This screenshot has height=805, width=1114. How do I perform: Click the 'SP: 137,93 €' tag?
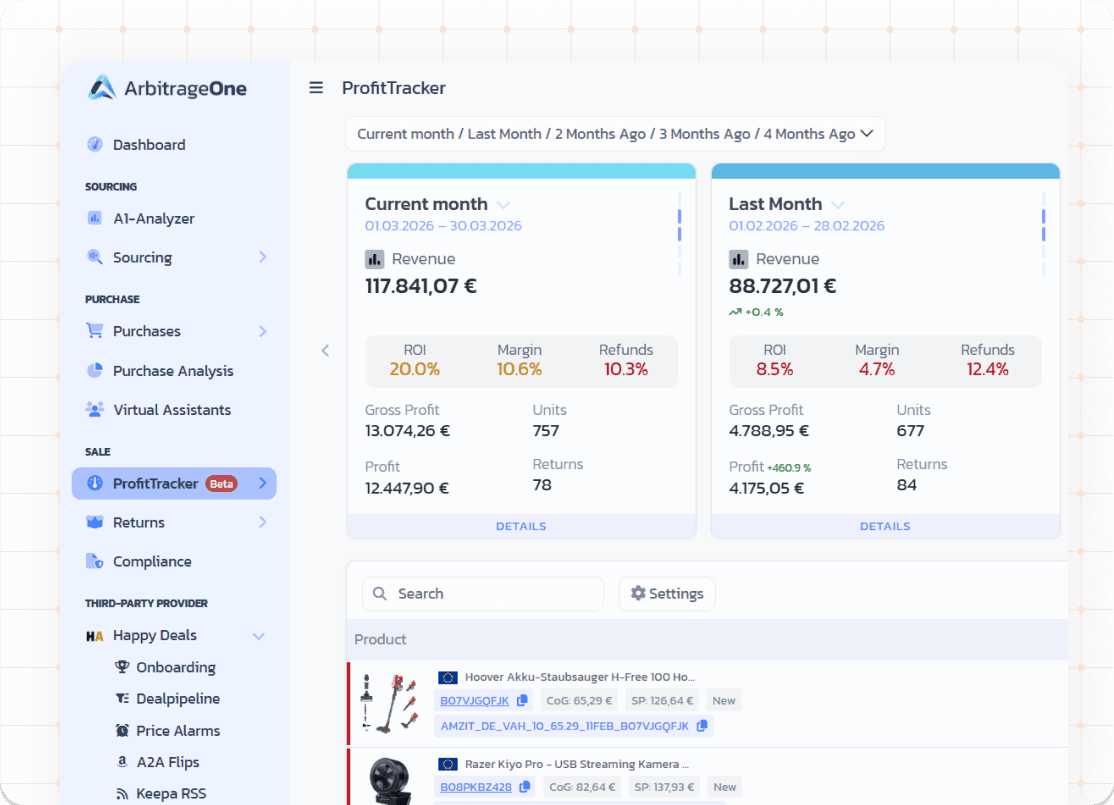(664, 787)
